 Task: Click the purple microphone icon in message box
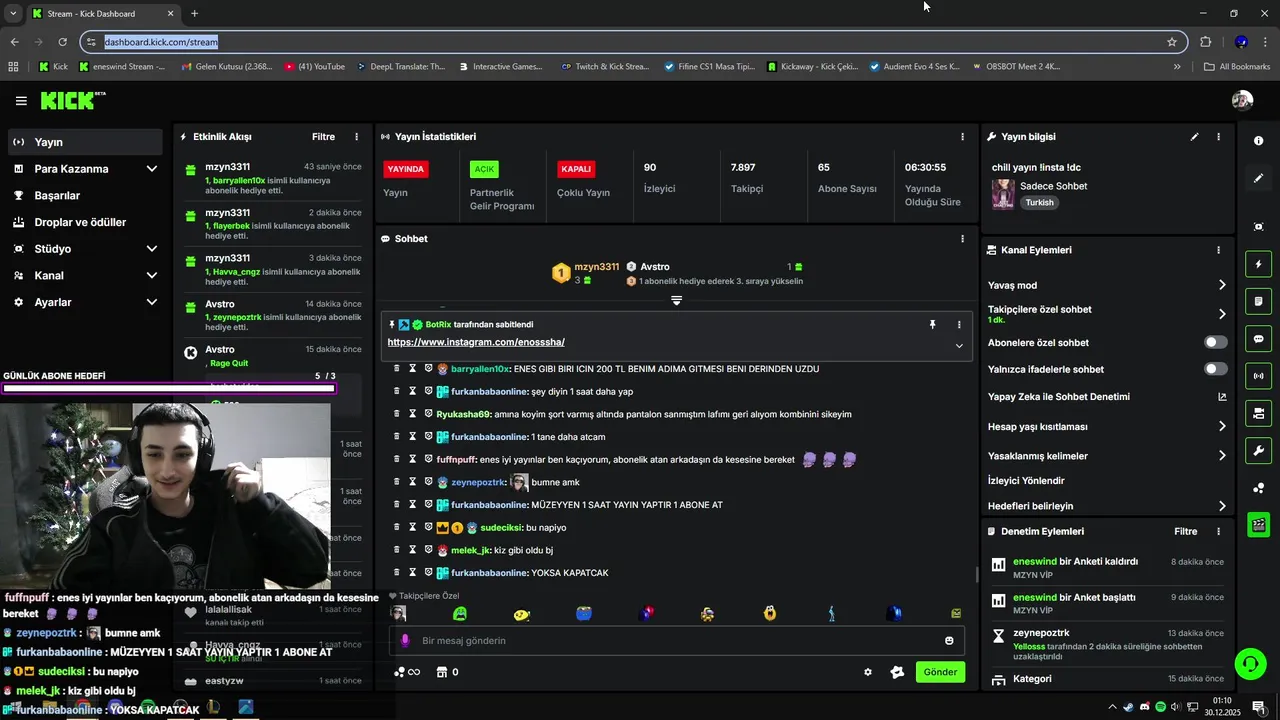(x=405, y=641)
